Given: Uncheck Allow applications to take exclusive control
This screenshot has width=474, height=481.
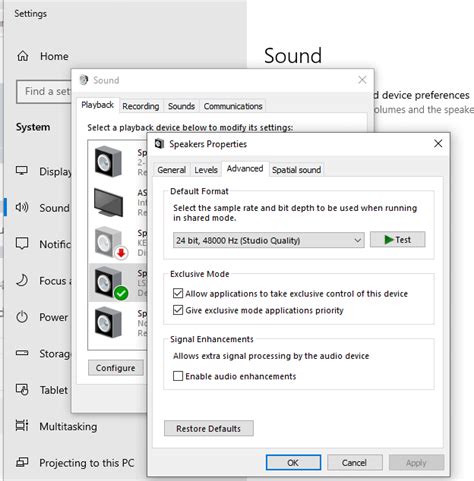Looking at the screenshot, I should pyautogui.click(x=178, y=293).
